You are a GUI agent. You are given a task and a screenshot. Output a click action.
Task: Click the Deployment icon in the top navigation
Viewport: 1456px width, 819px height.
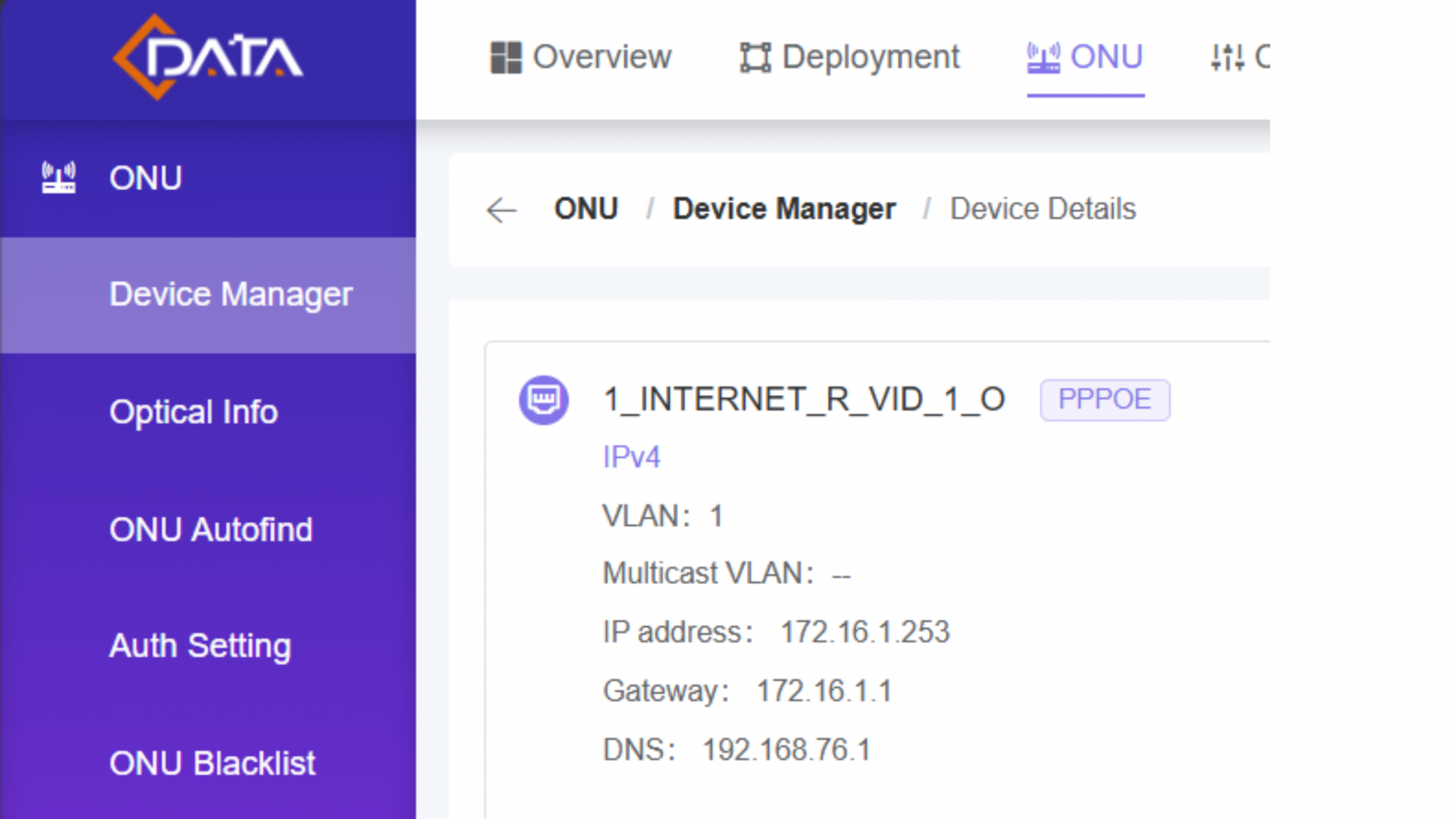(x=755, y=56)
